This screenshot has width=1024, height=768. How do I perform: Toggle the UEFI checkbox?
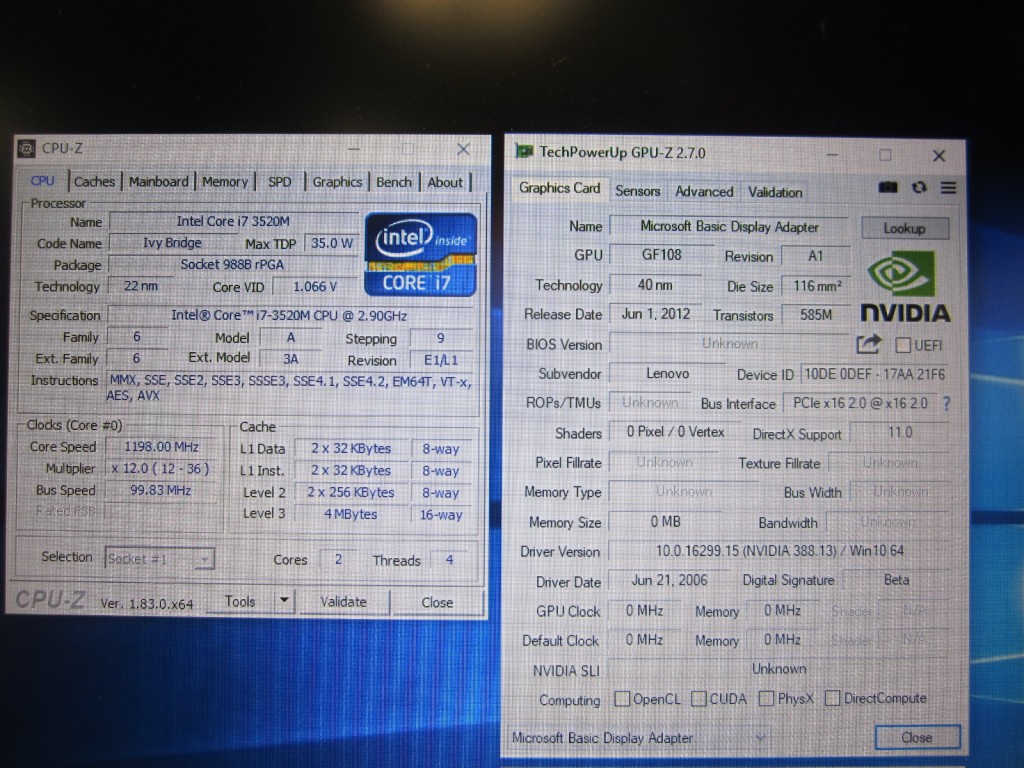903,345
